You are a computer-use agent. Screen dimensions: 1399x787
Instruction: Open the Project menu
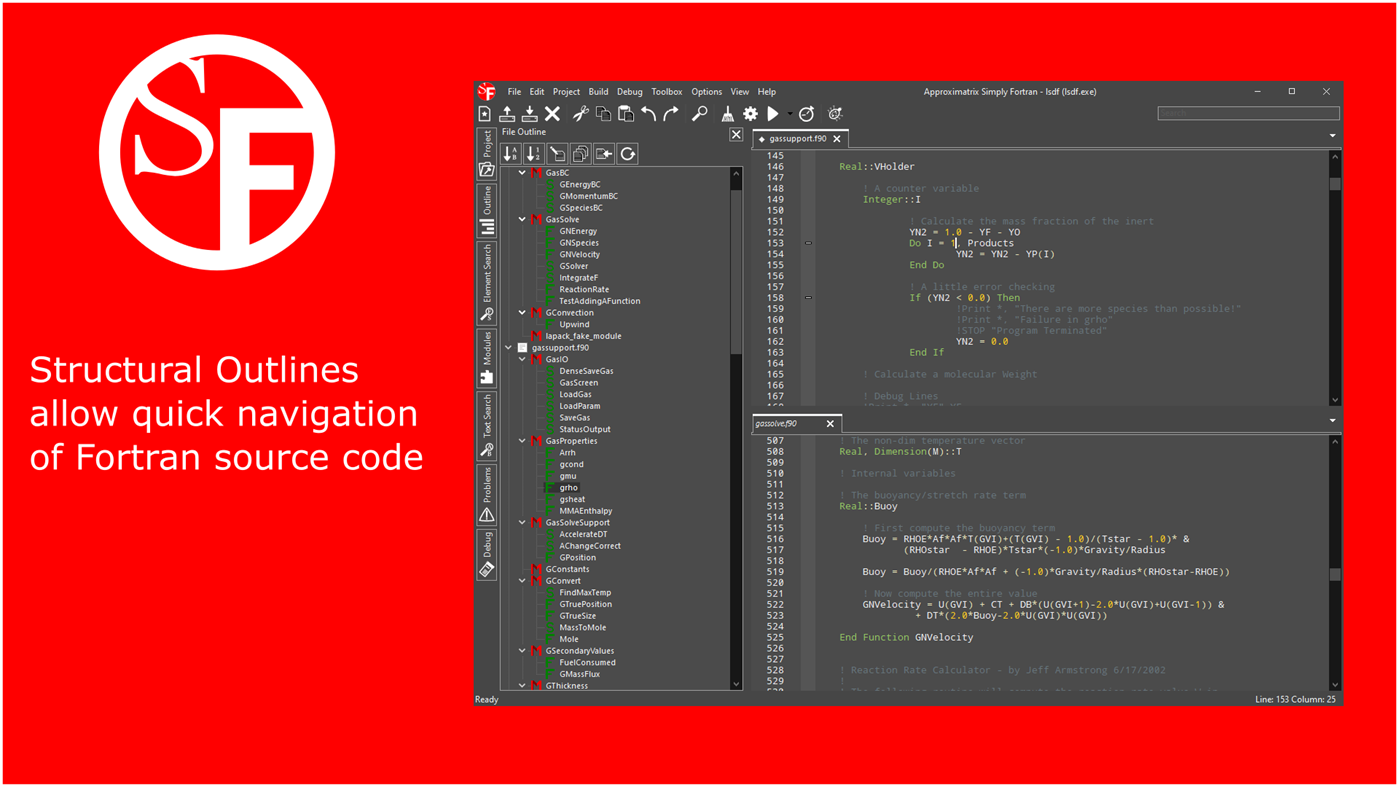[566, 92]
